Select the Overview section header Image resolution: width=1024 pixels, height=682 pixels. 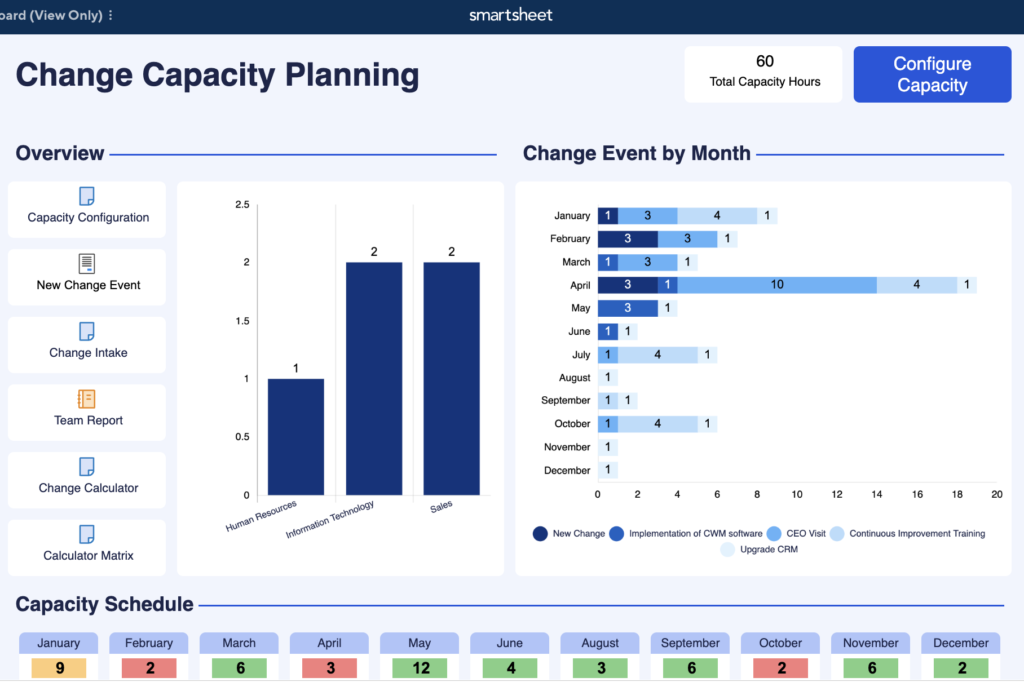click(60, 153)
